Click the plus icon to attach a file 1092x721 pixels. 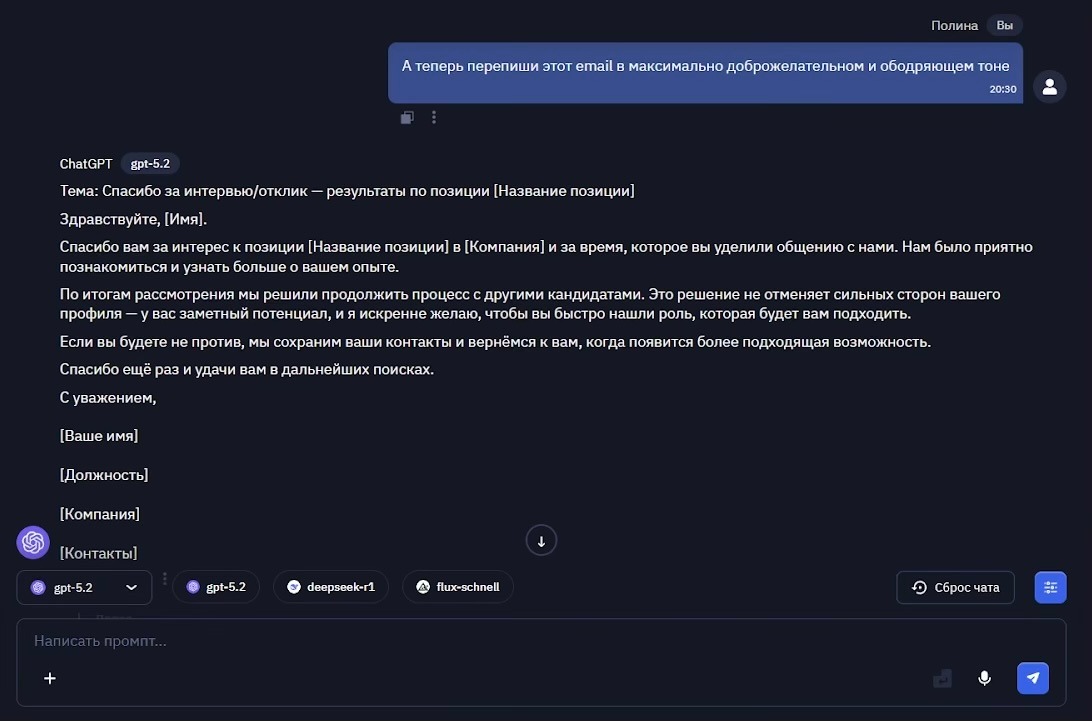pyautogui.click(x=50, y=678)
